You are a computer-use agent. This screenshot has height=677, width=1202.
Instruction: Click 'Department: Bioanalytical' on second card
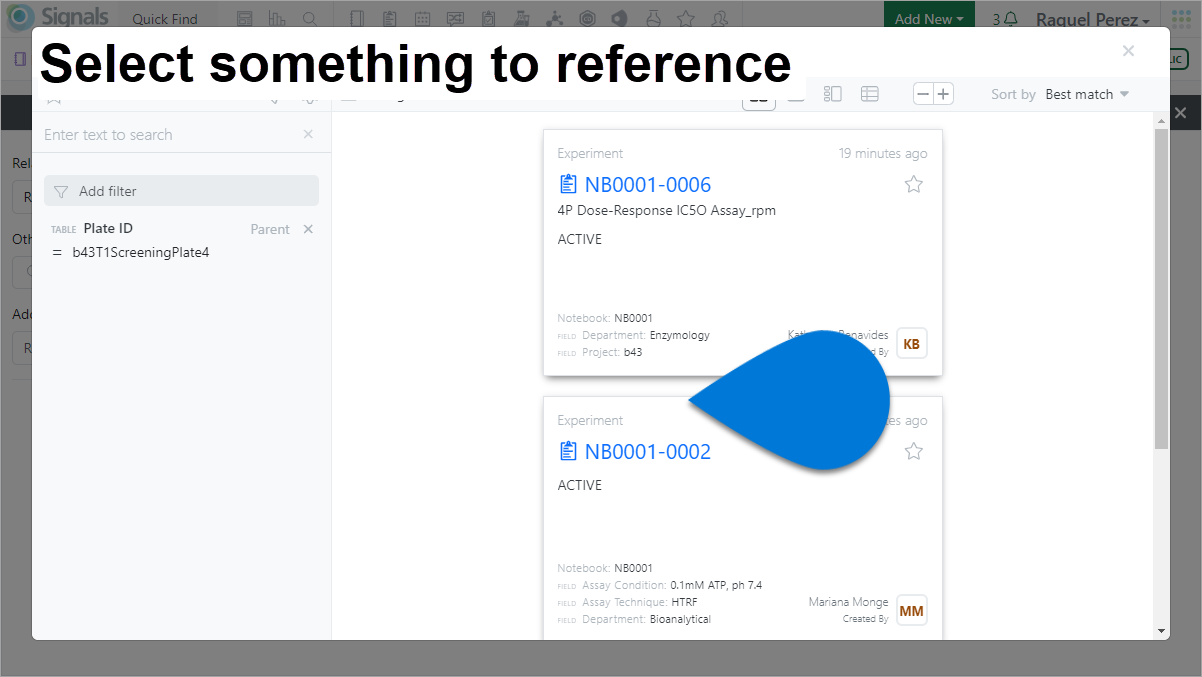(634, 619)
